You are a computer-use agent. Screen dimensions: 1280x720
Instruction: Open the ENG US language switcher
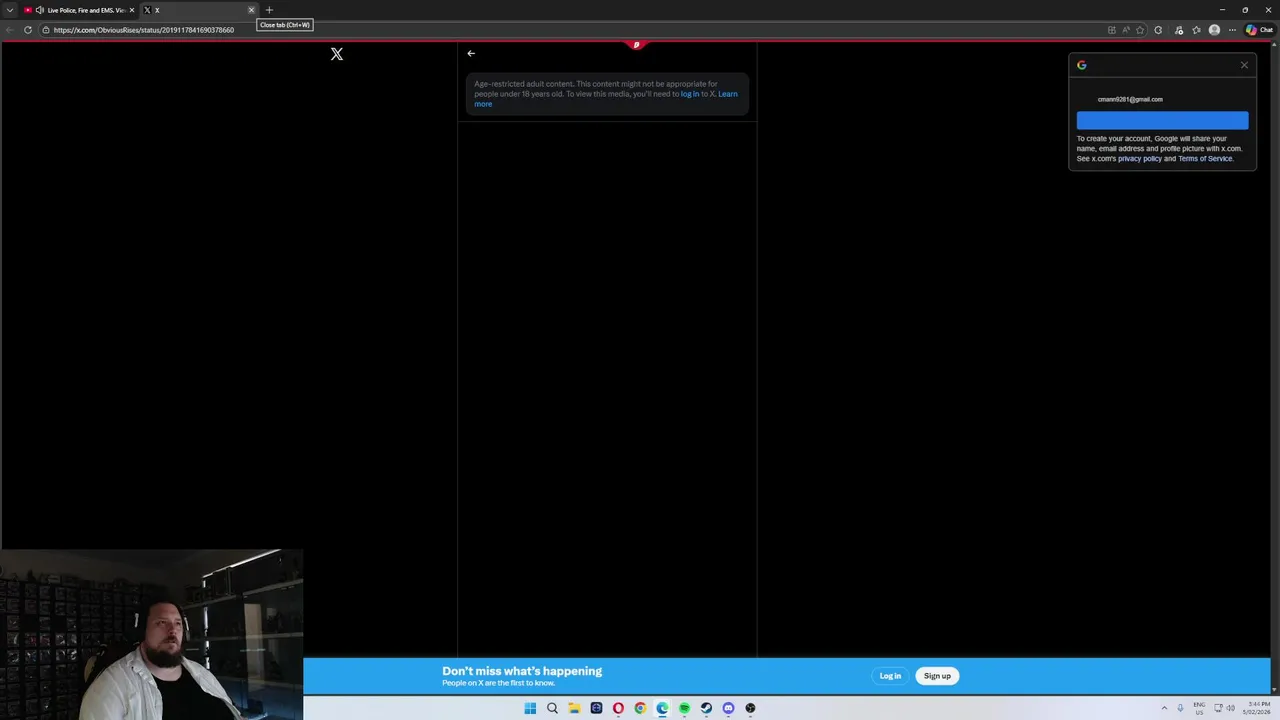coord(1199,708)
